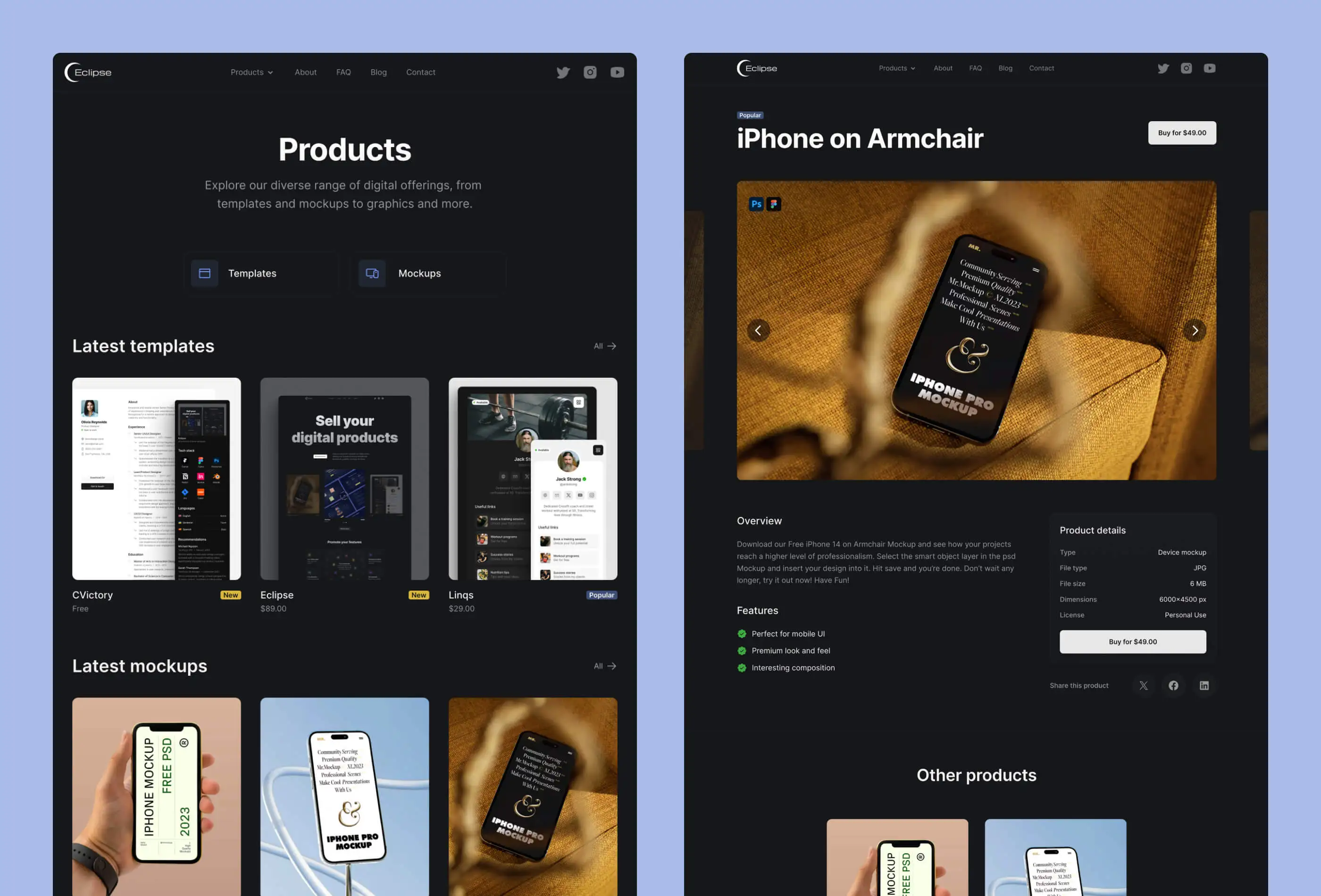This screenshot has height=896, width=1321.
Task: Expand All templates link arrow
Action: click(612, 345)
